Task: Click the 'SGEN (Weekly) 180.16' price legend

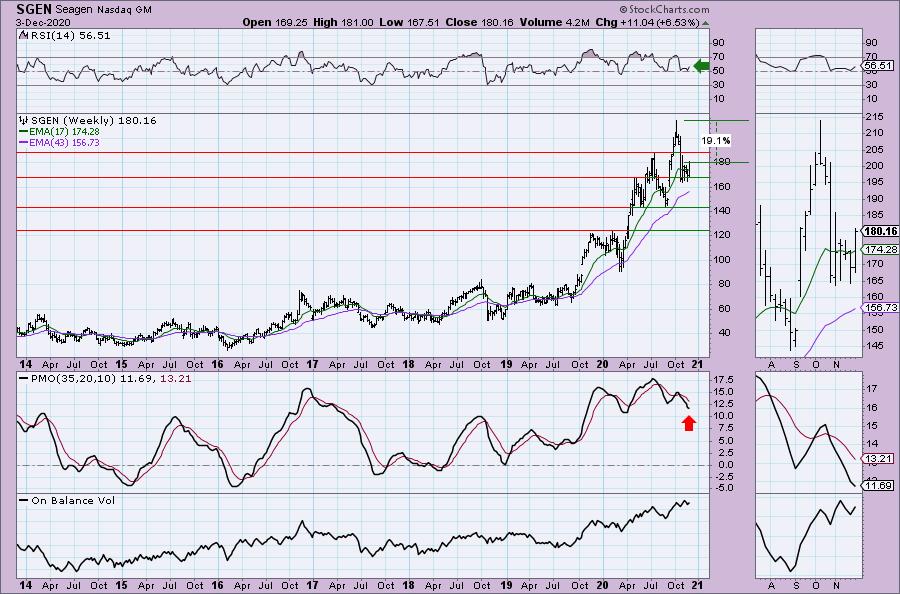Action: coord(87,121)
